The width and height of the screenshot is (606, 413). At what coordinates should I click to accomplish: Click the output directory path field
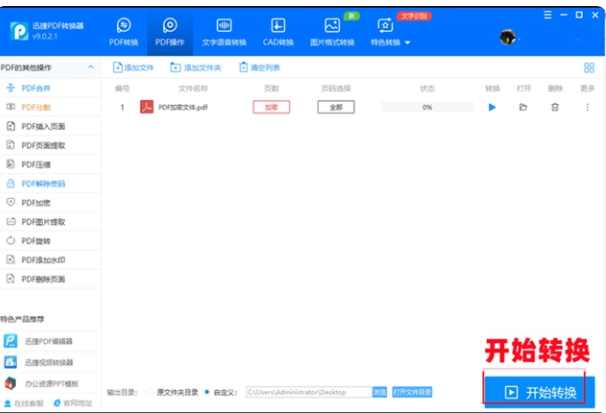(x=309, y=392)
